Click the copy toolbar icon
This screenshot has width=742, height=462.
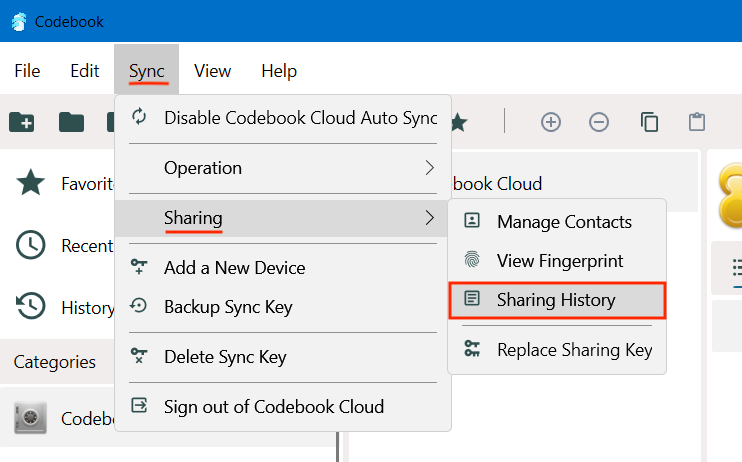(649, 122)
